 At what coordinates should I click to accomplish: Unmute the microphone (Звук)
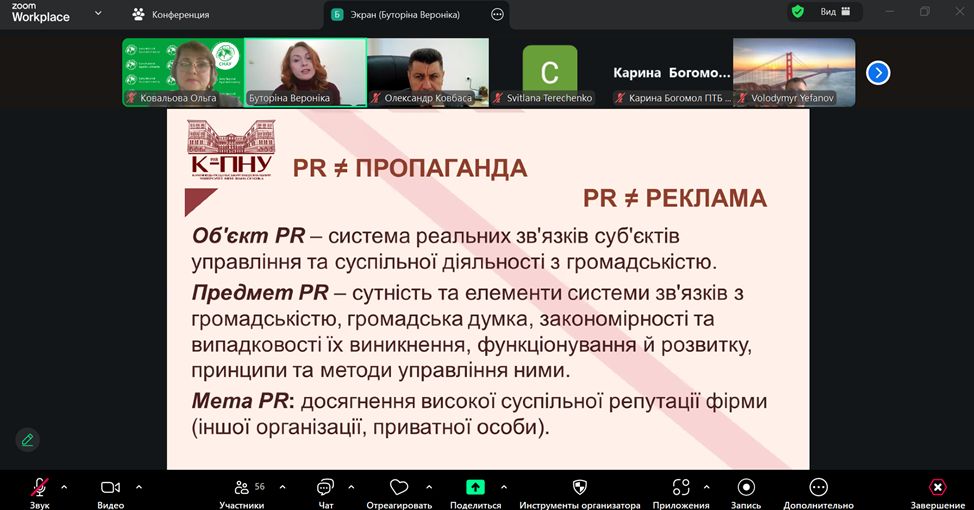(x=40, y=487)
